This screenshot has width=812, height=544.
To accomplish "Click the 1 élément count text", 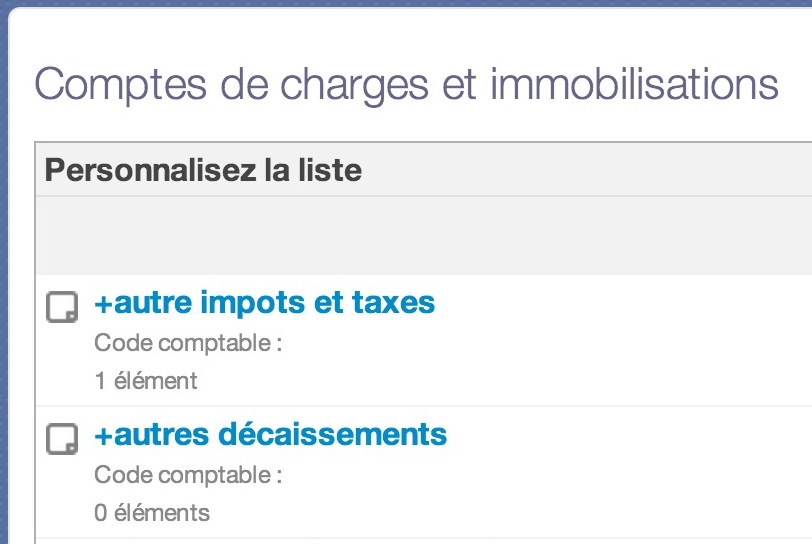I will click(x=146, y=381).
